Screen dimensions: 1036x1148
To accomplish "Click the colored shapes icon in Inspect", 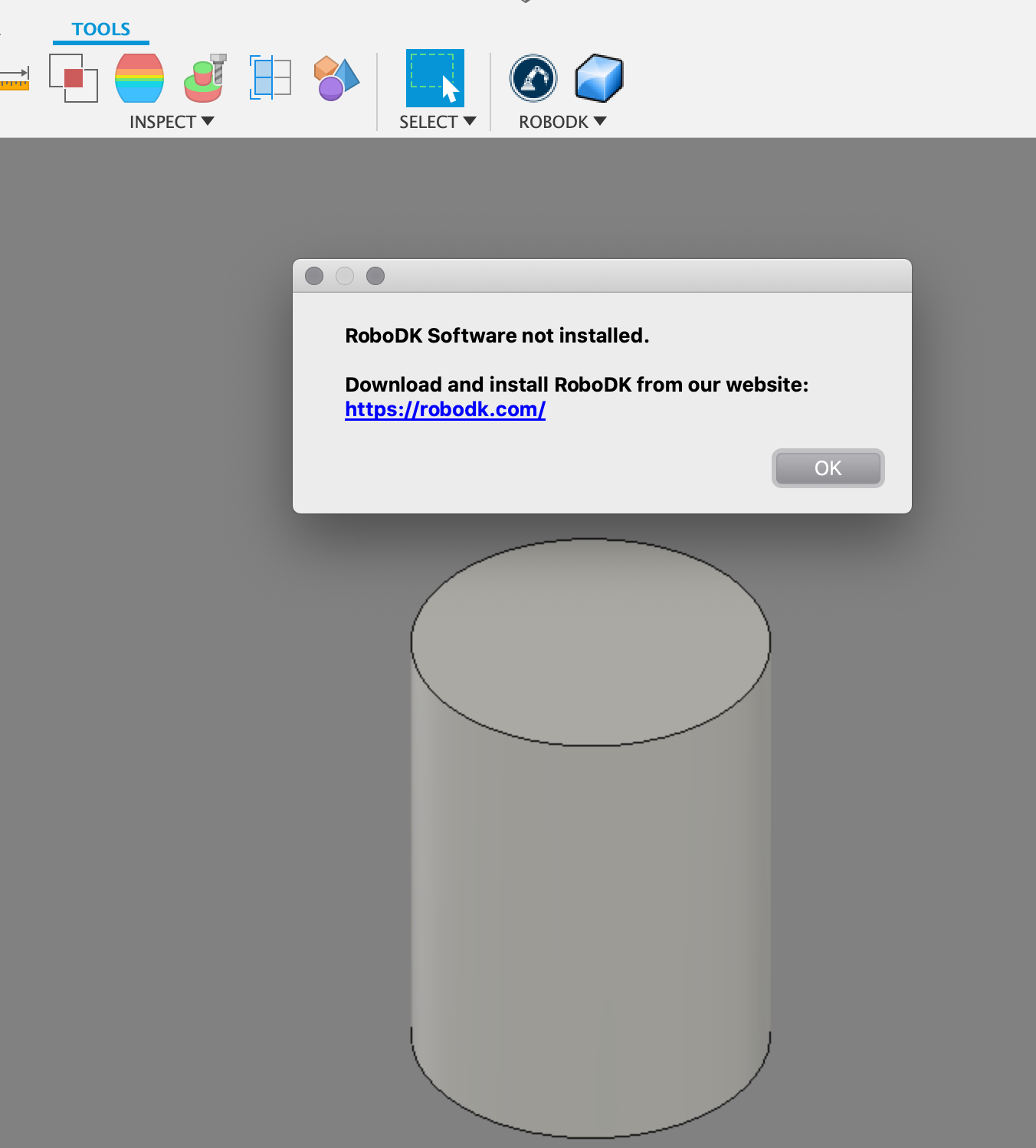I will point(336,78).
